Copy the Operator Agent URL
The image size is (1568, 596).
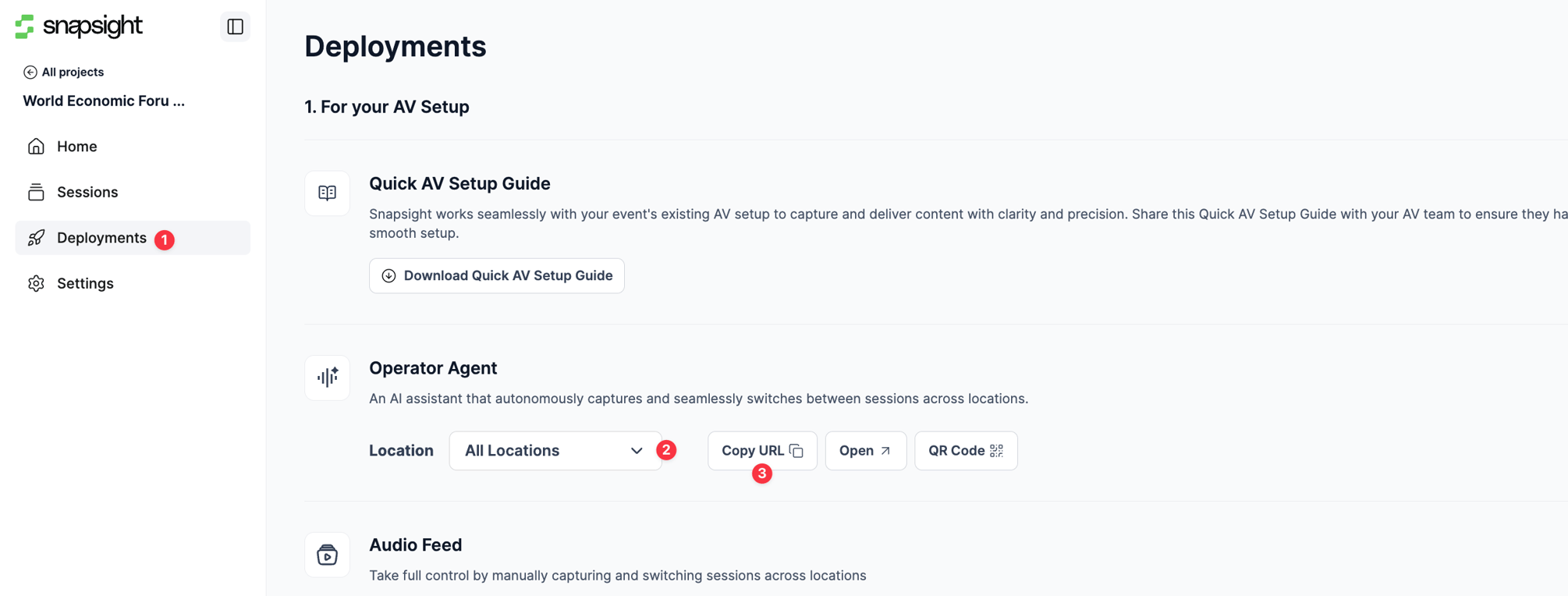pos(762,451)
